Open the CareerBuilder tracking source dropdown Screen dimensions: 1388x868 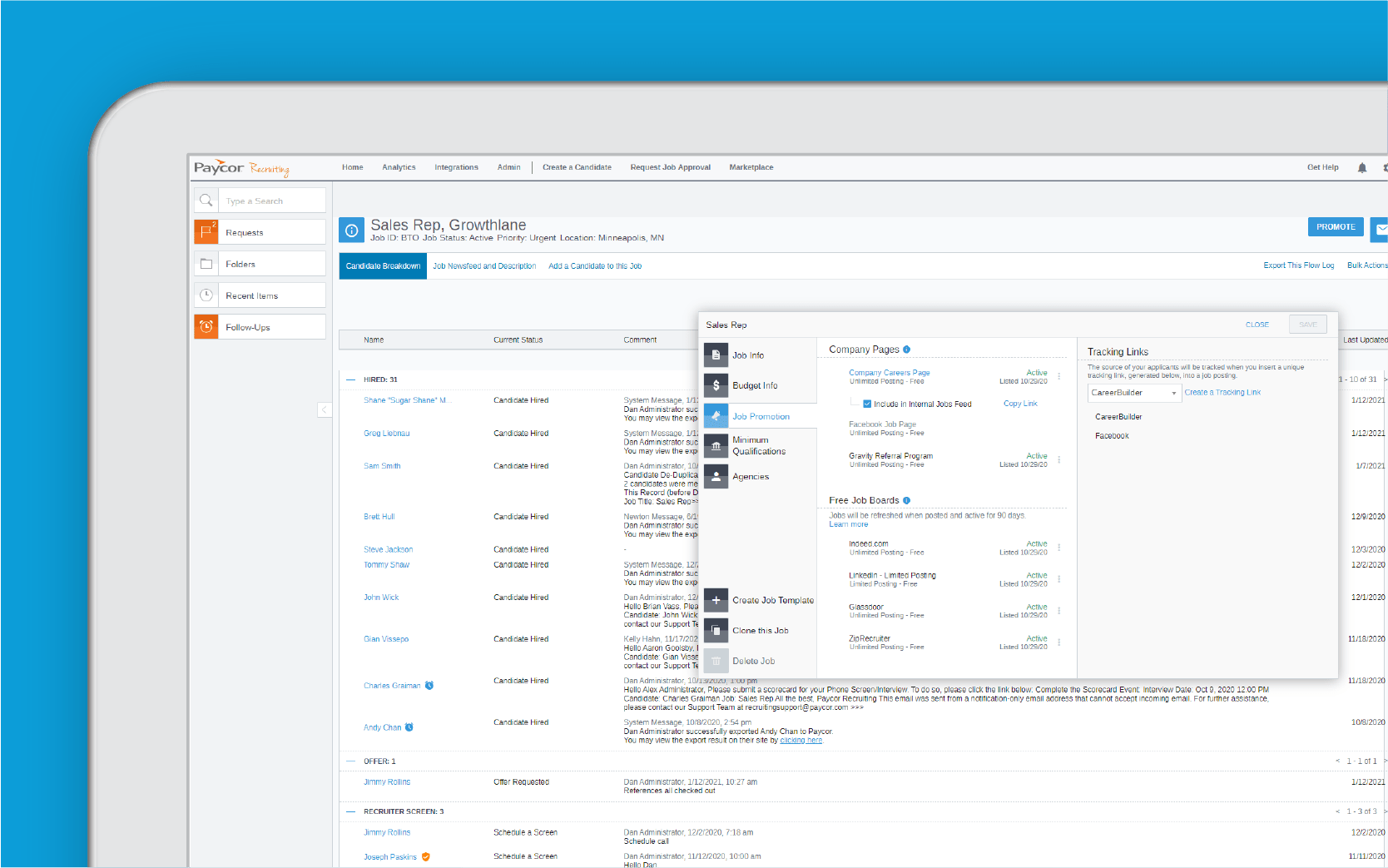click(x=1134, y=393)
